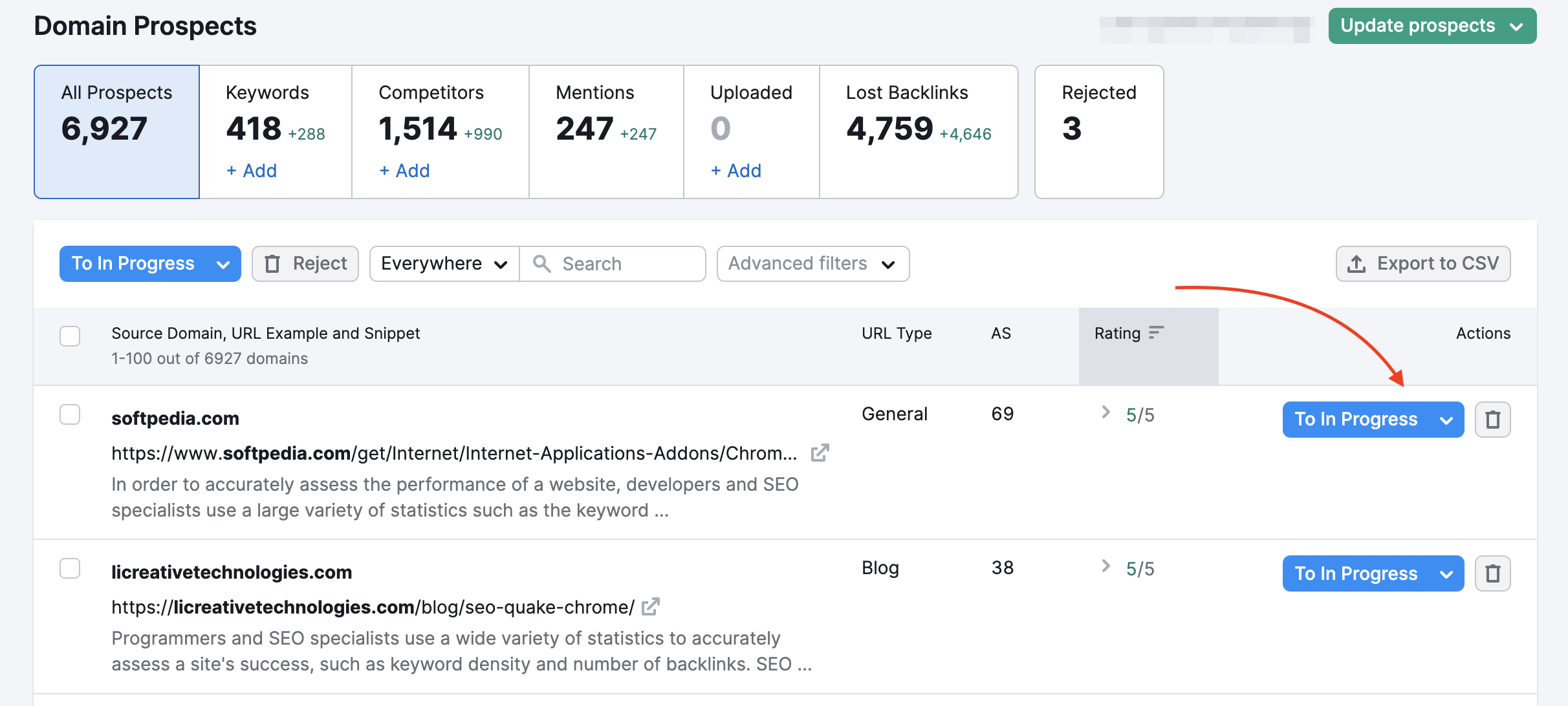
Task: Delete the softpedia.com prospect via trash icon
Action: [1493, 419]
